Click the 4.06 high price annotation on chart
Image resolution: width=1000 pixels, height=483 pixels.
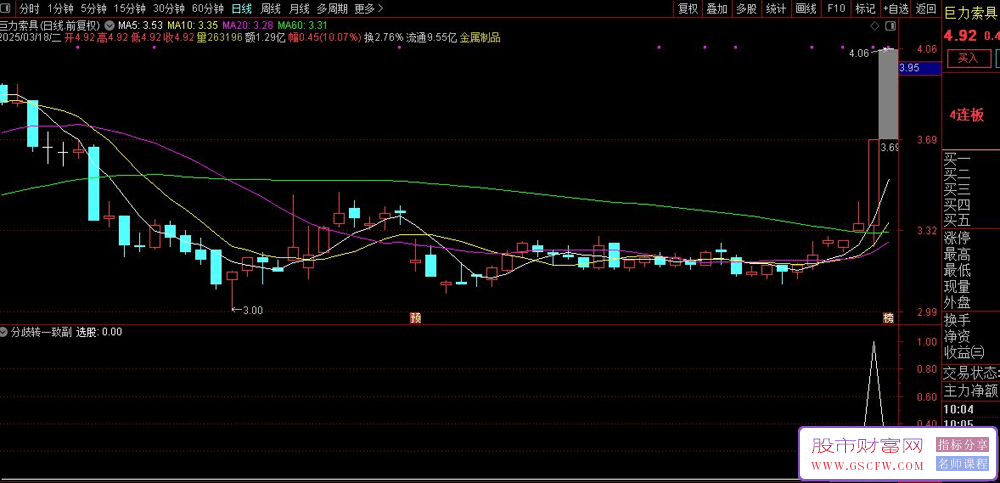(x=858, y=54)
